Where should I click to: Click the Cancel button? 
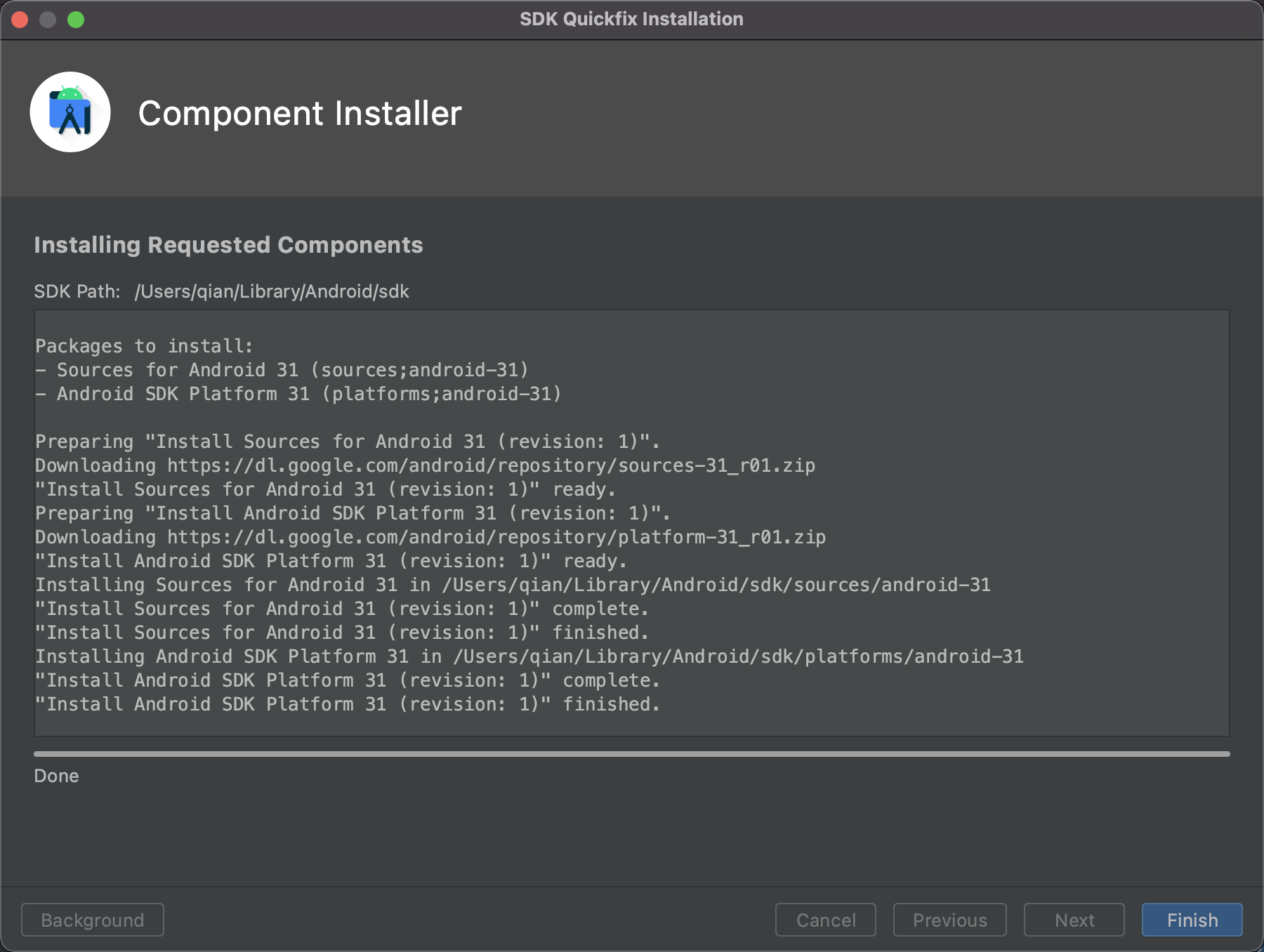click(825, 920)
